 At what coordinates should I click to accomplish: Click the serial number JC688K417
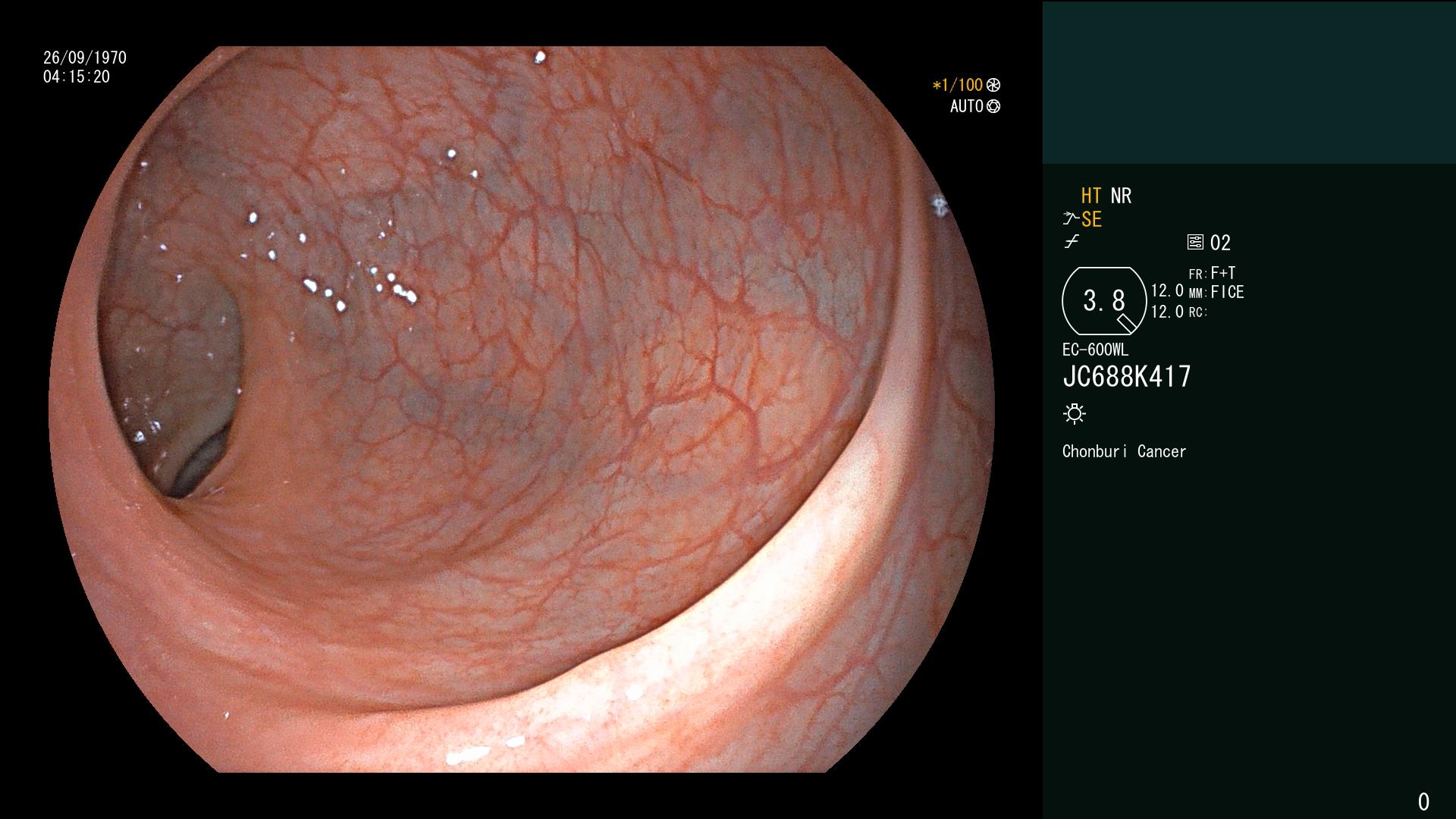click(1127, 377)
